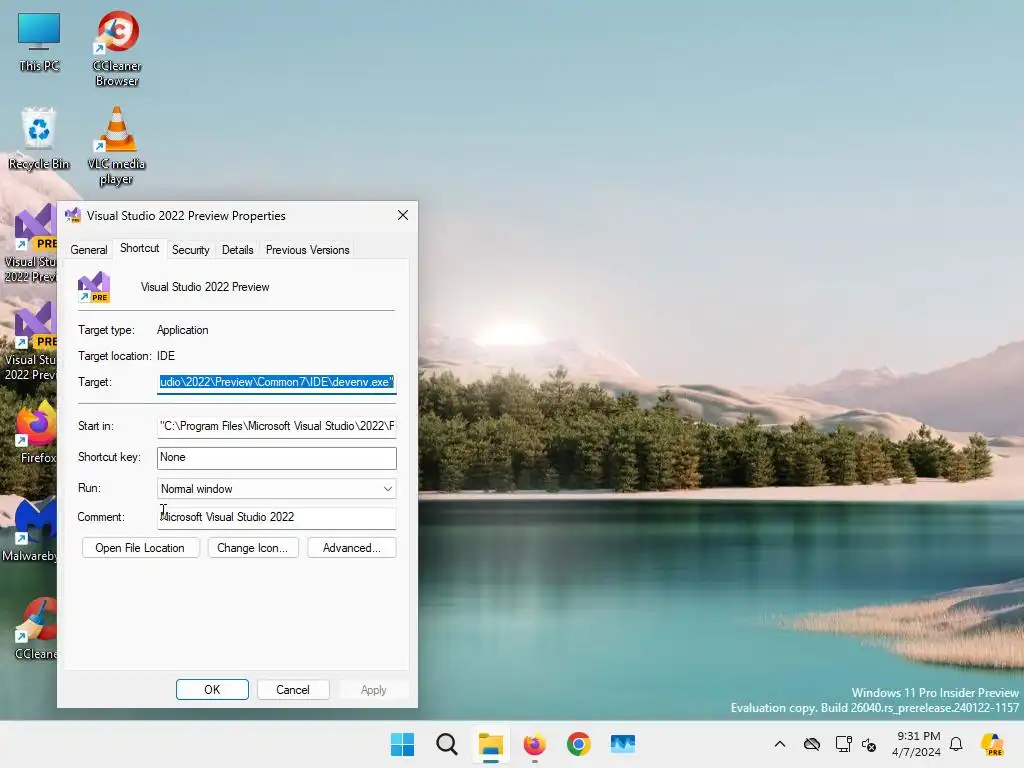
Task: Click the 'IDE' target location value
Action: 166,357
